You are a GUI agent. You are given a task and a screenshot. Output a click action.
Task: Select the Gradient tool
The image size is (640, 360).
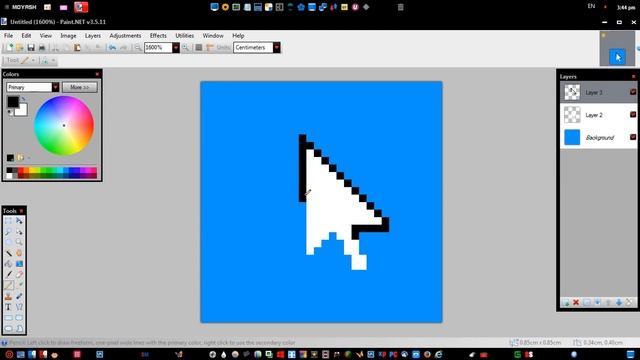pos(19,264)
